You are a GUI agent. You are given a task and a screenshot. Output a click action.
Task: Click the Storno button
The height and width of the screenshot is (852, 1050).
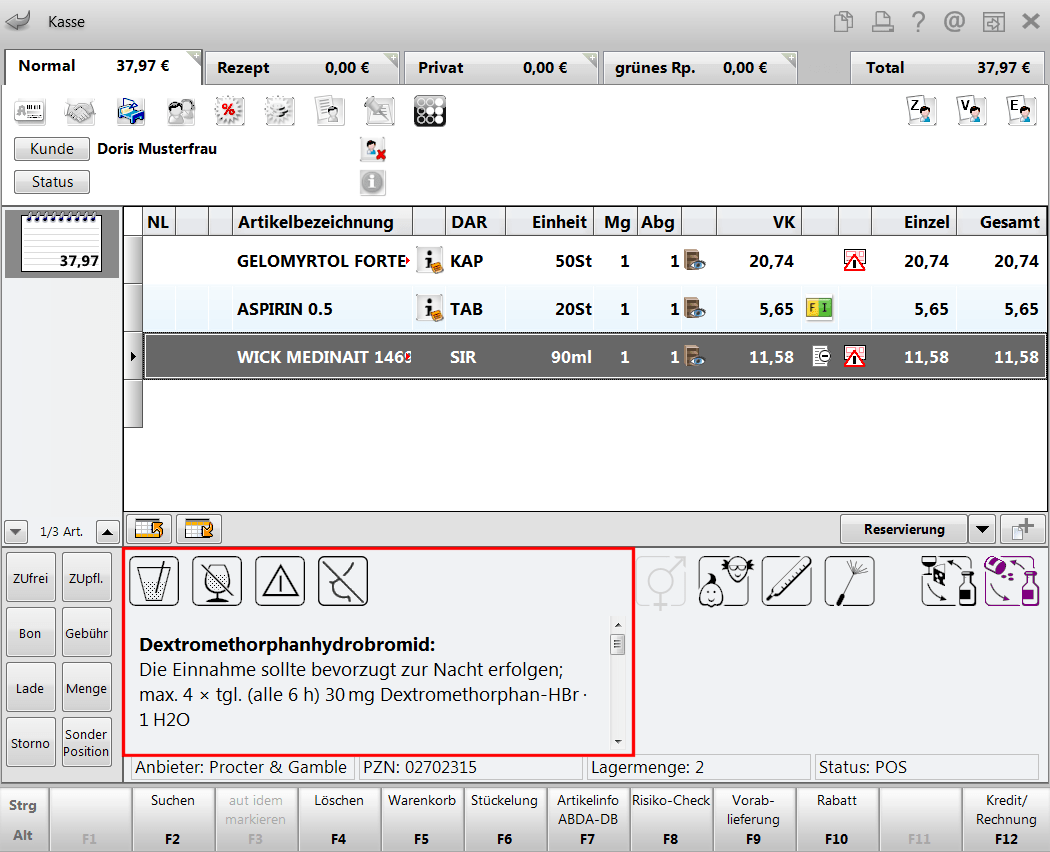31,742
